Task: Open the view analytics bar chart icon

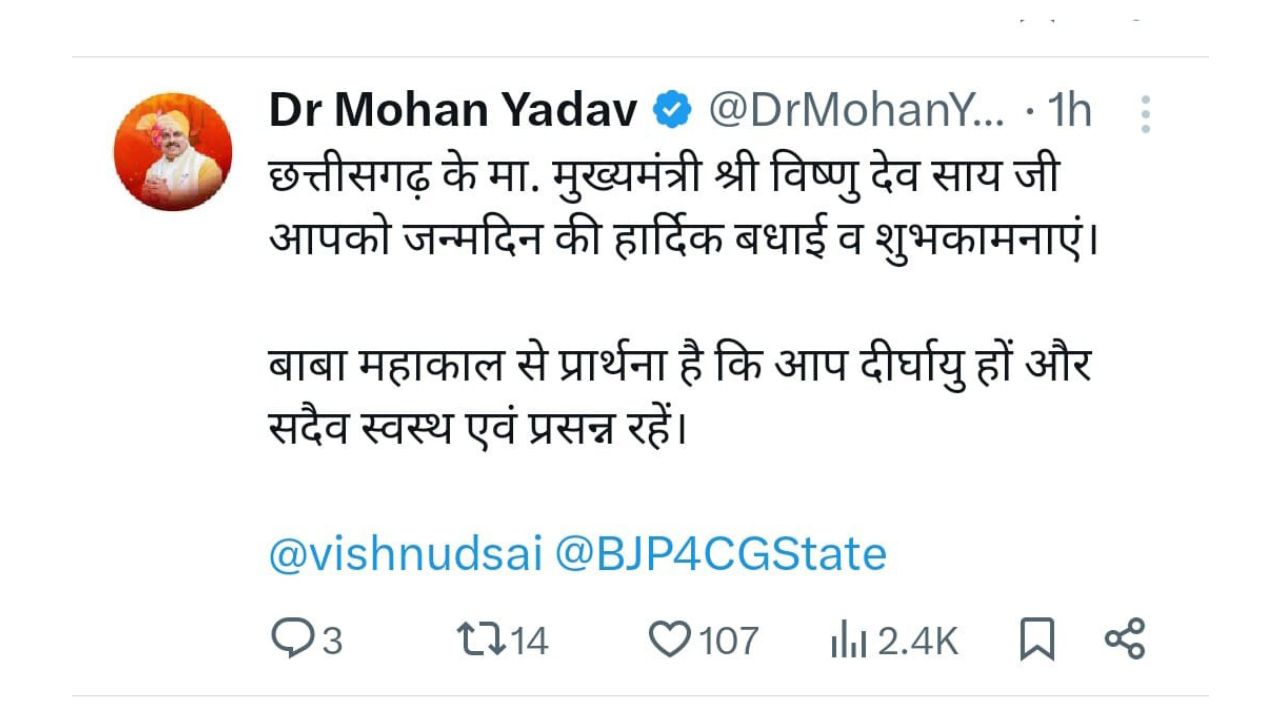Action: 850,640
